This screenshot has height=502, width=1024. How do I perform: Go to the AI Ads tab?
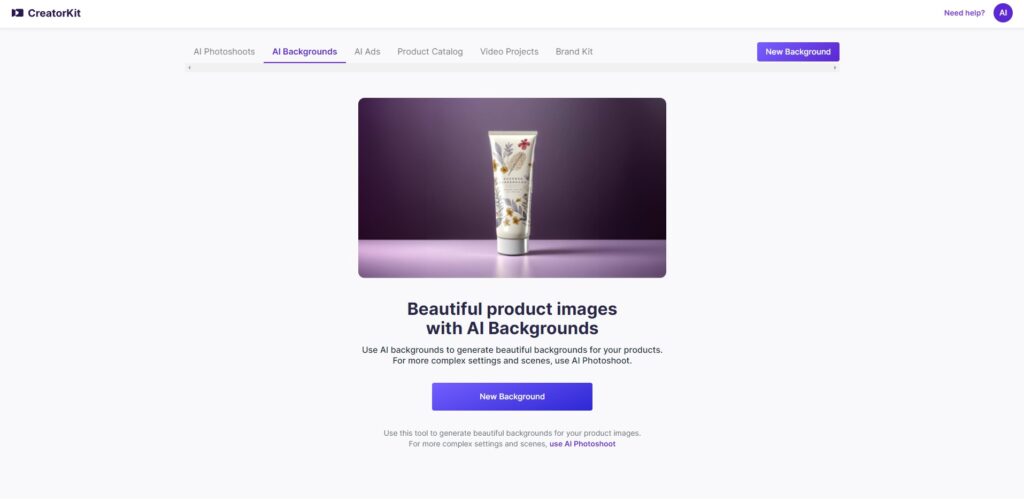click(x=367, y=52)
